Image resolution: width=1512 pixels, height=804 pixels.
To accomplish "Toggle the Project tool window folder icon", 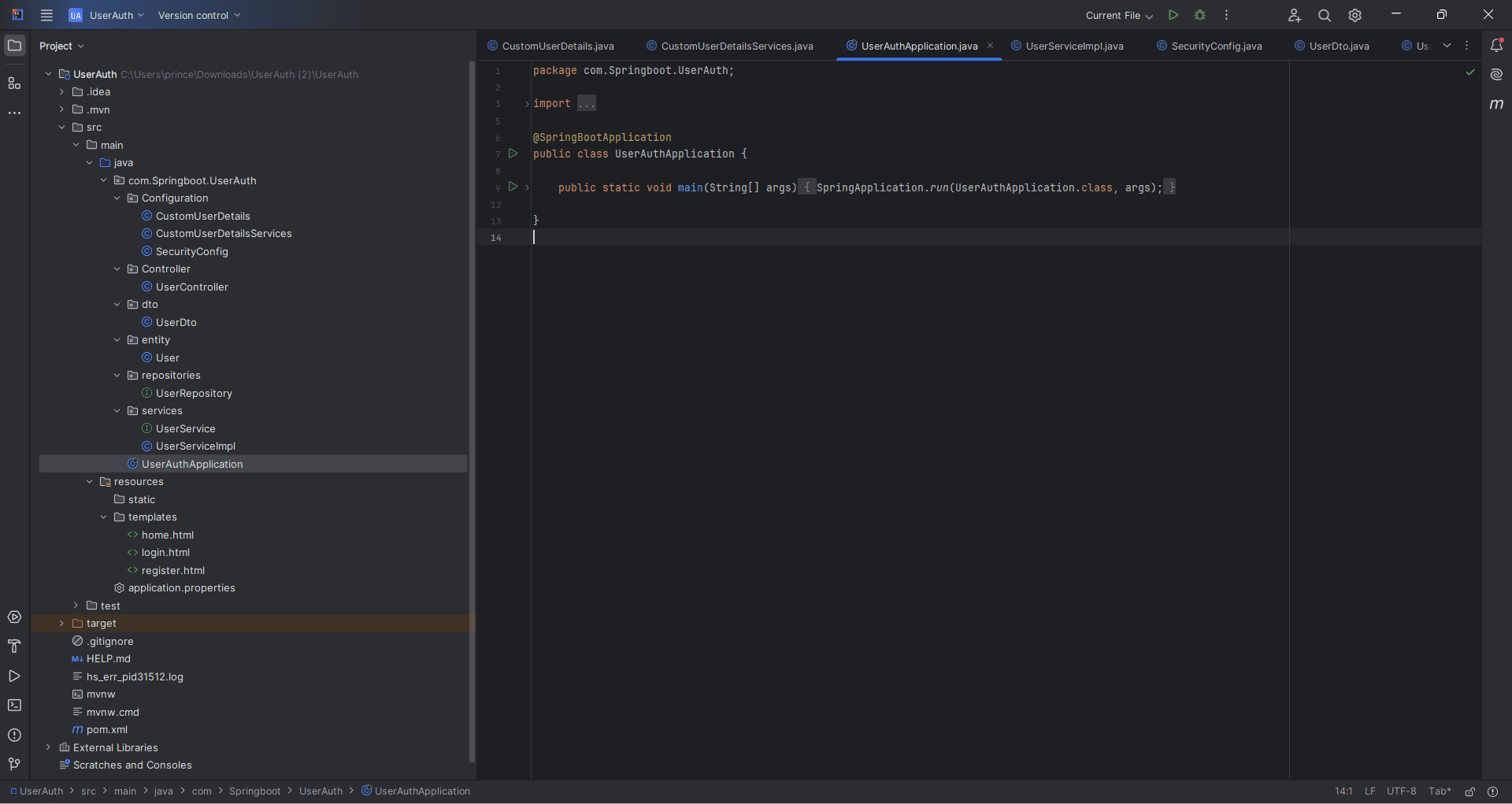I will [x=14, y=46].
